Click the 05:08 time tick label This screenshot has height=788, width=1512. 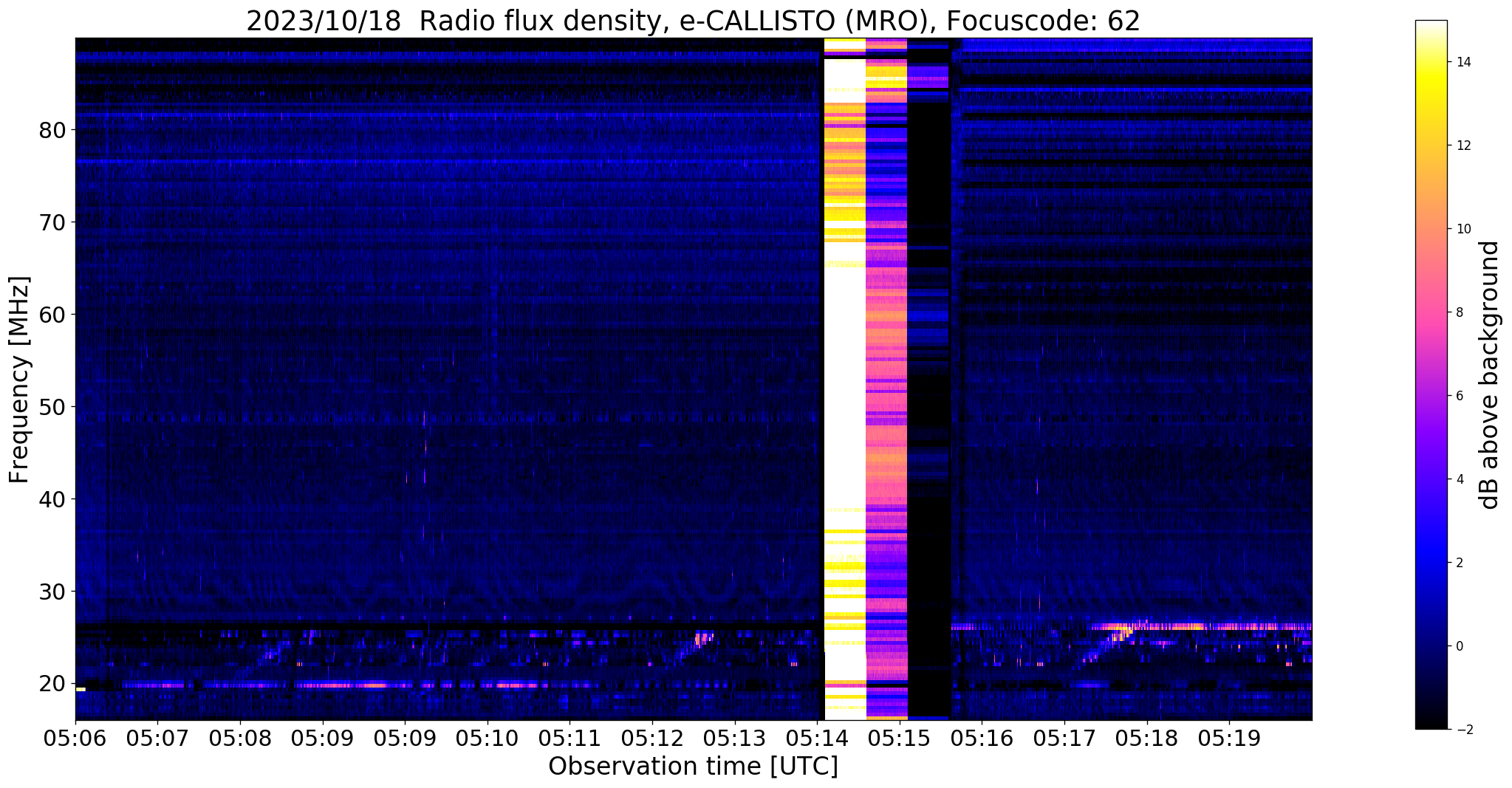click(240, 737)
